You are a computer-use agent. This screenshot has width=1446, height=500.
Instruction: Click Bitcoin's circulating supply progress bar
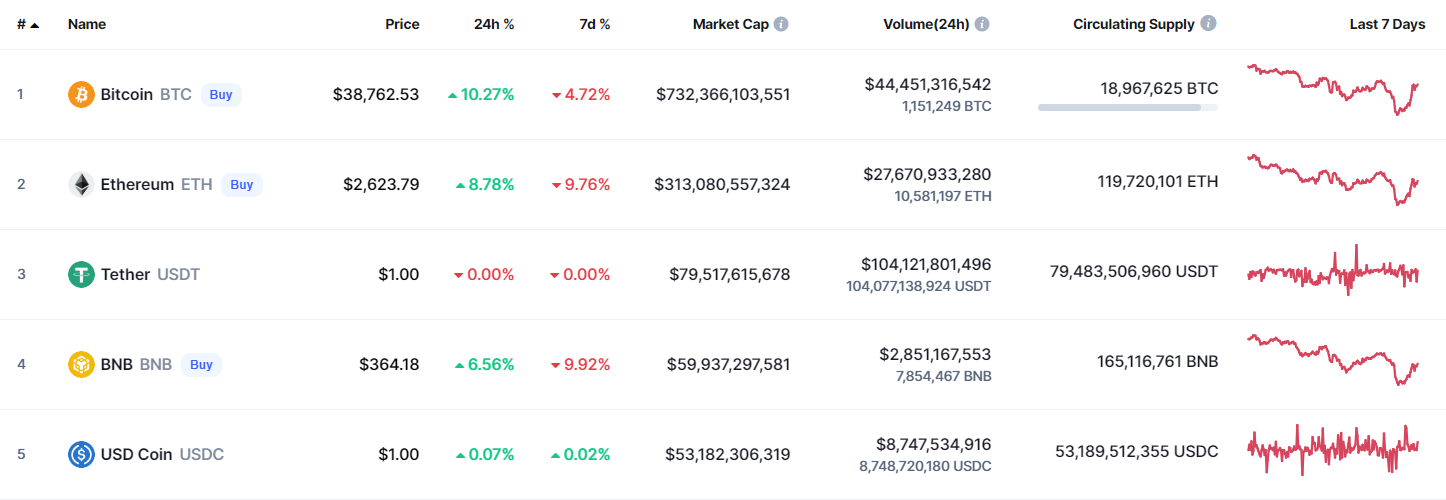[x=1127, y=107]
